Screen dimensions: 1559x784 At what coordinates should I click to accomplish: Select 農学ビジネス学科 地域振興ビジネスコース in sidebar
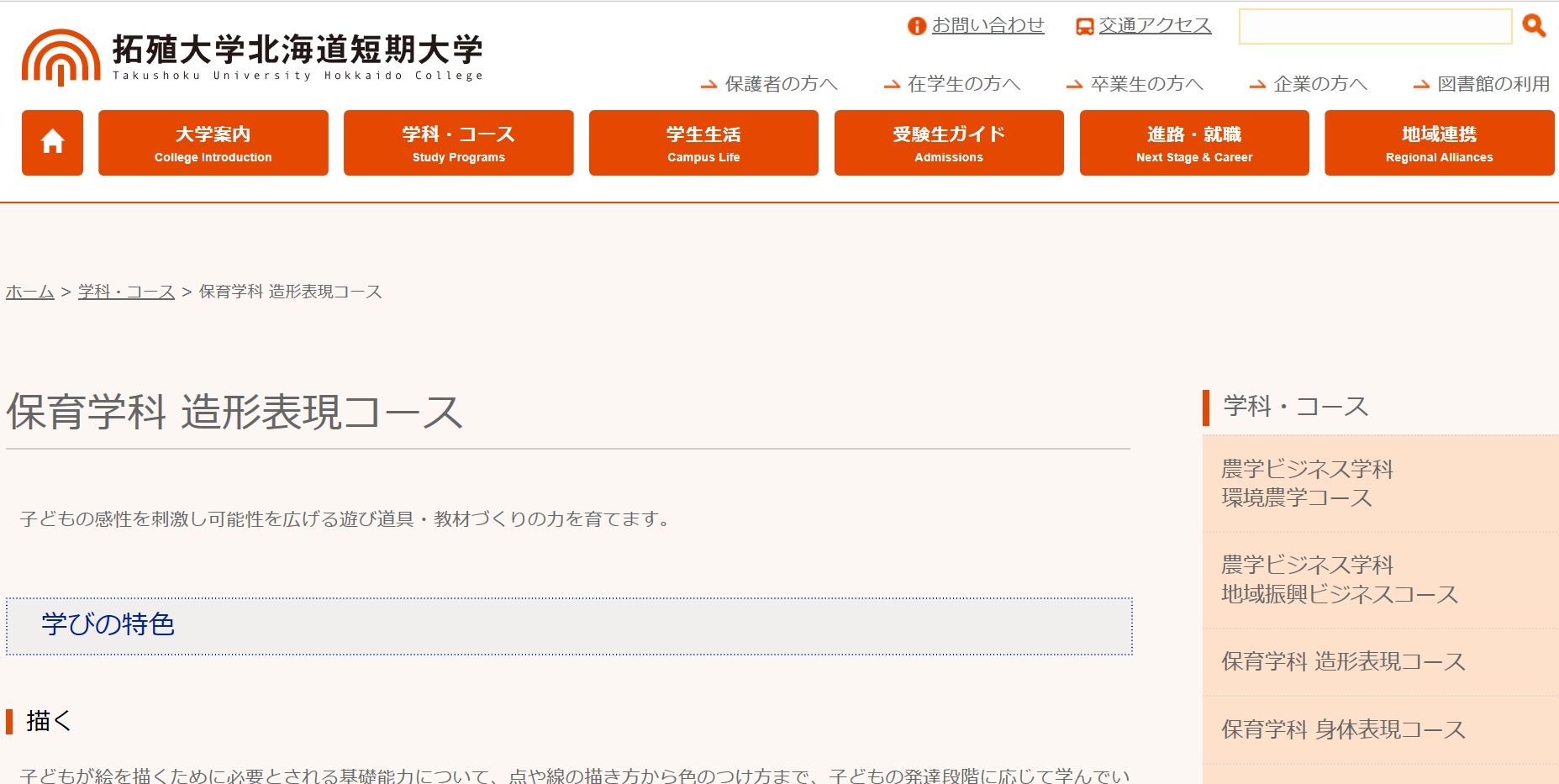tap(1381, 581)
